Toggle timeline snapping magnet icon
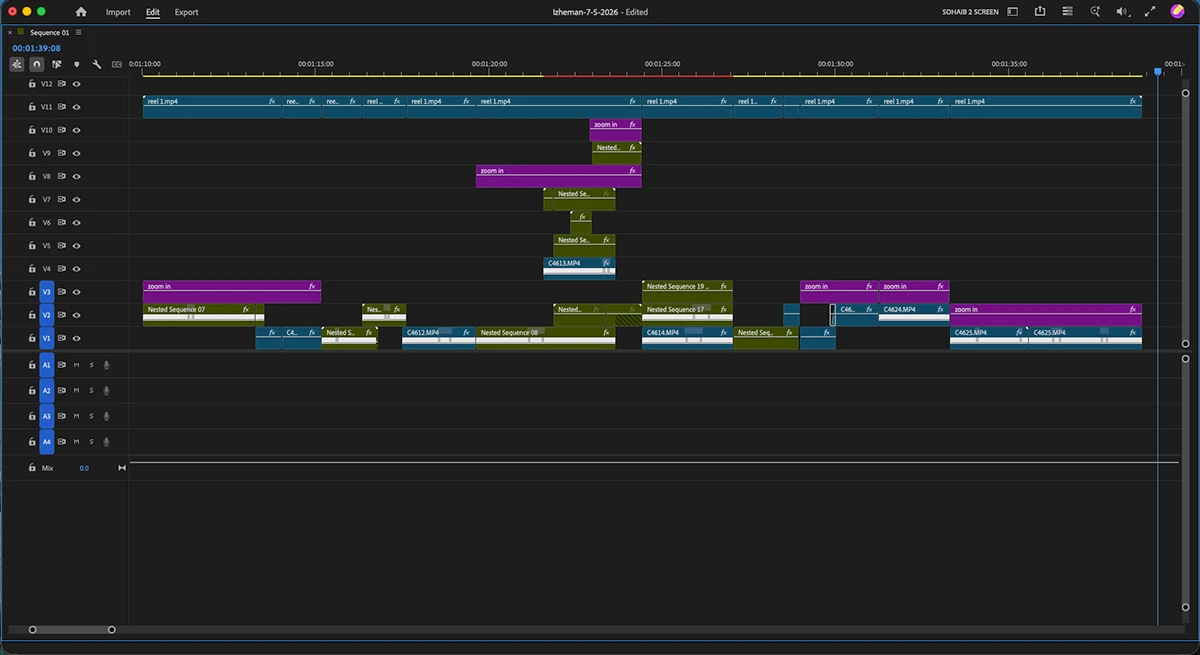The height and width of the screenshot is (655, 1200). pyautogui.click(x=37, y=64)
